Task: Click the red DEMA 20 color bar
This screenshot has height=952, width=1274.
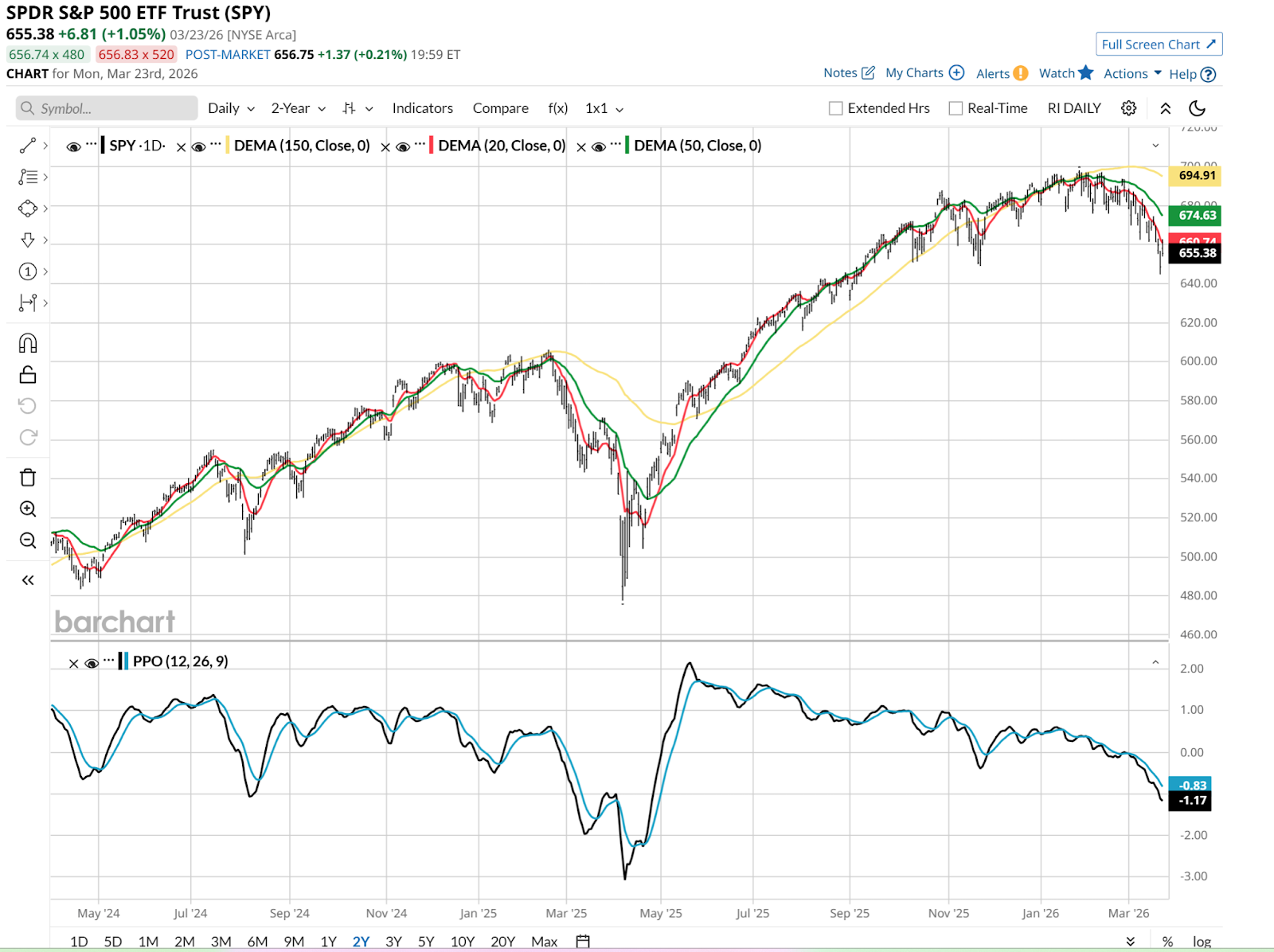Action: pos(432,146)
